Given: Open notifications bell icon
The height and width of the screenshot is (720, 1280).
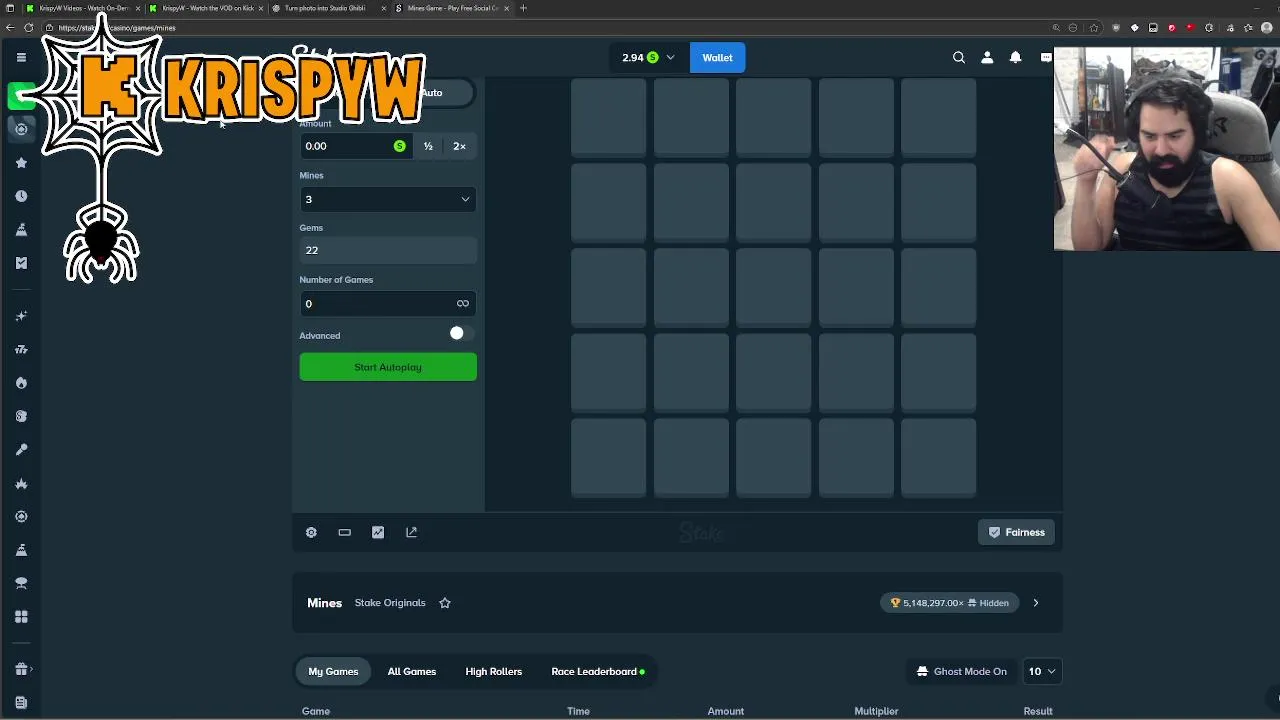Looking at the screenshot, I should (x=1015, y=57).
